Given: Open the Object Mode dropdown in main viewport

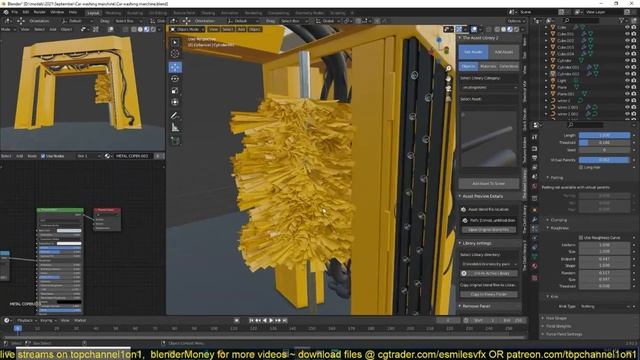Looking at the screenshot, I should tap(187, 29).
